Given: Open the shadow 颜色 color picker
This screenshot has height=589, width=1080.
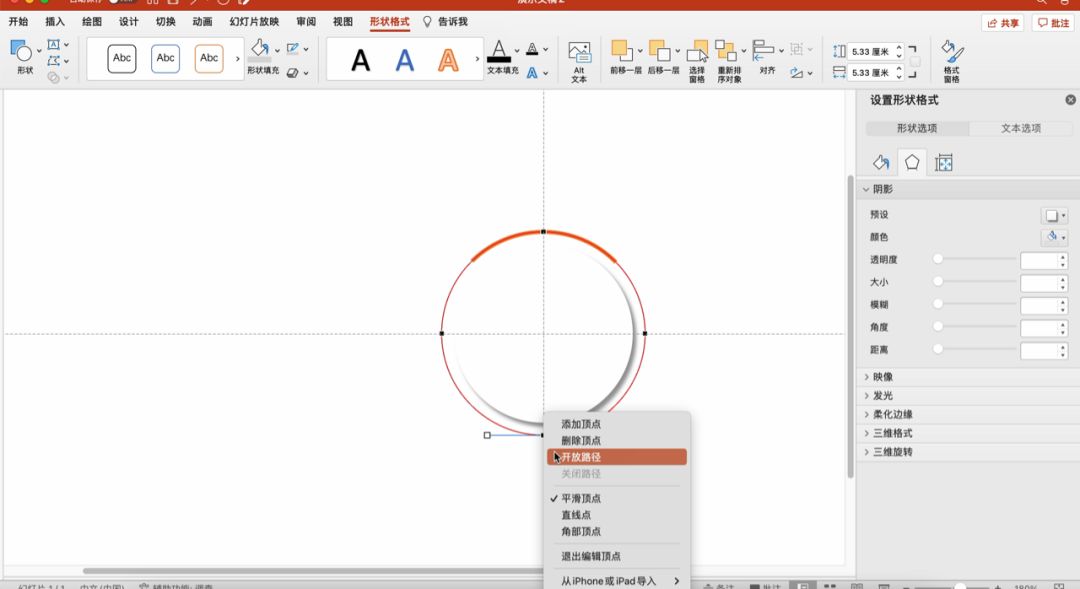Looking at the screenshot, I should coord(1055,238).
